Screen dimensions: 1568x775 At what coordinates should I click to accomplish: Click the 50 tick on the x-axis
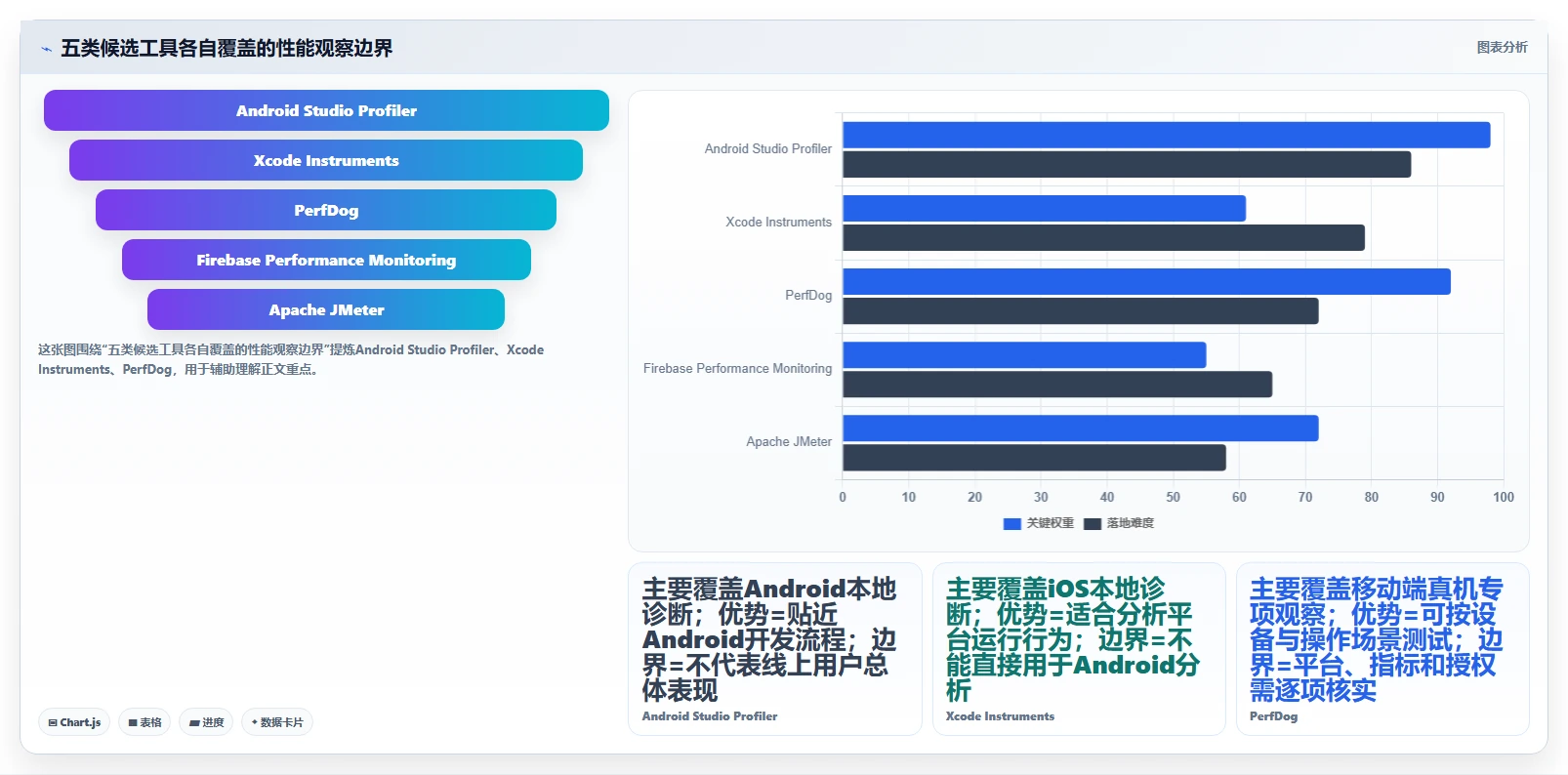pyautogui.click(x=1174, y=498)
